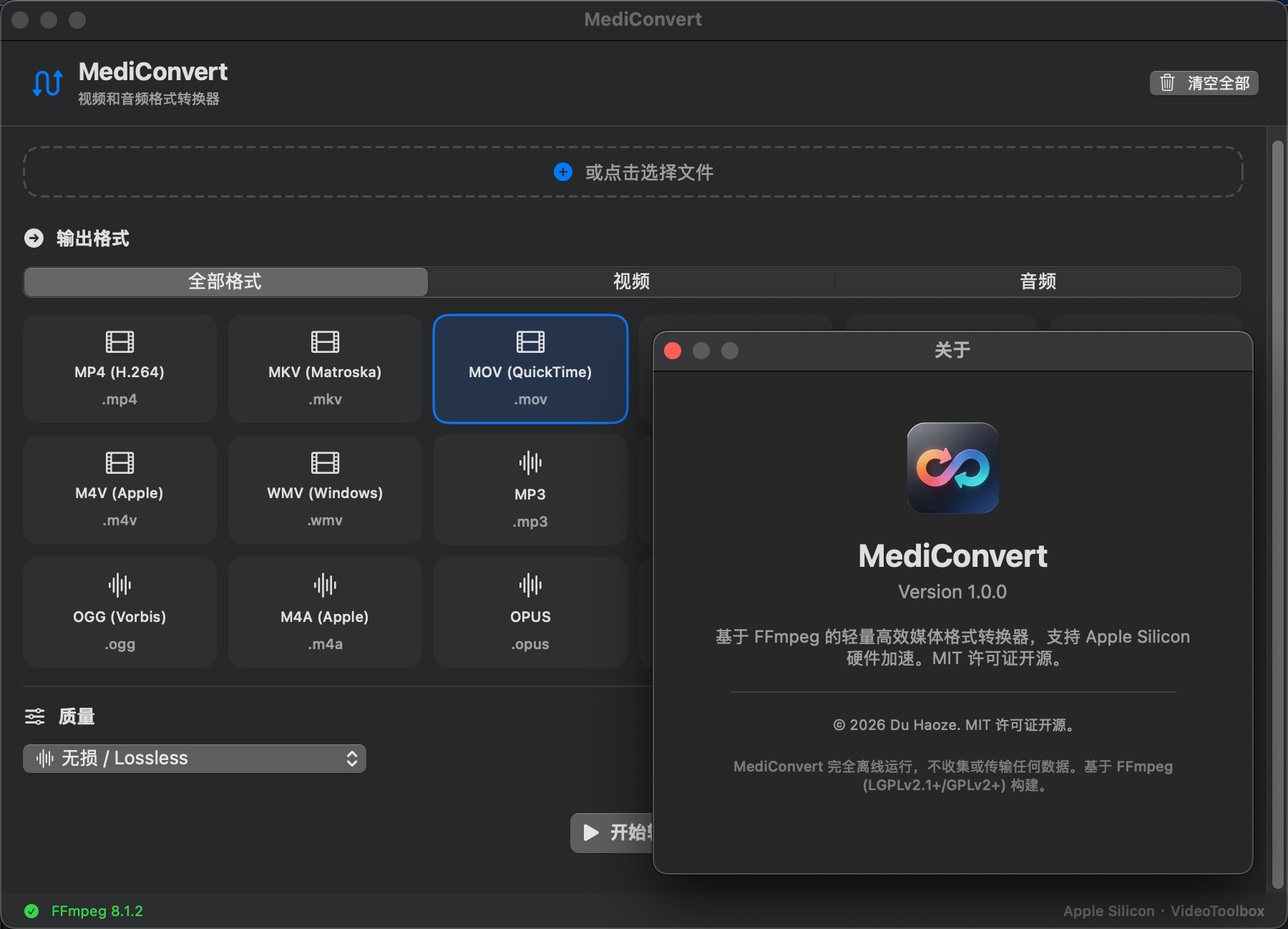Screen dimensions: 1288x929
Task: Click the Version 1.0.0 text in About
Action: (x=952, y=592)
